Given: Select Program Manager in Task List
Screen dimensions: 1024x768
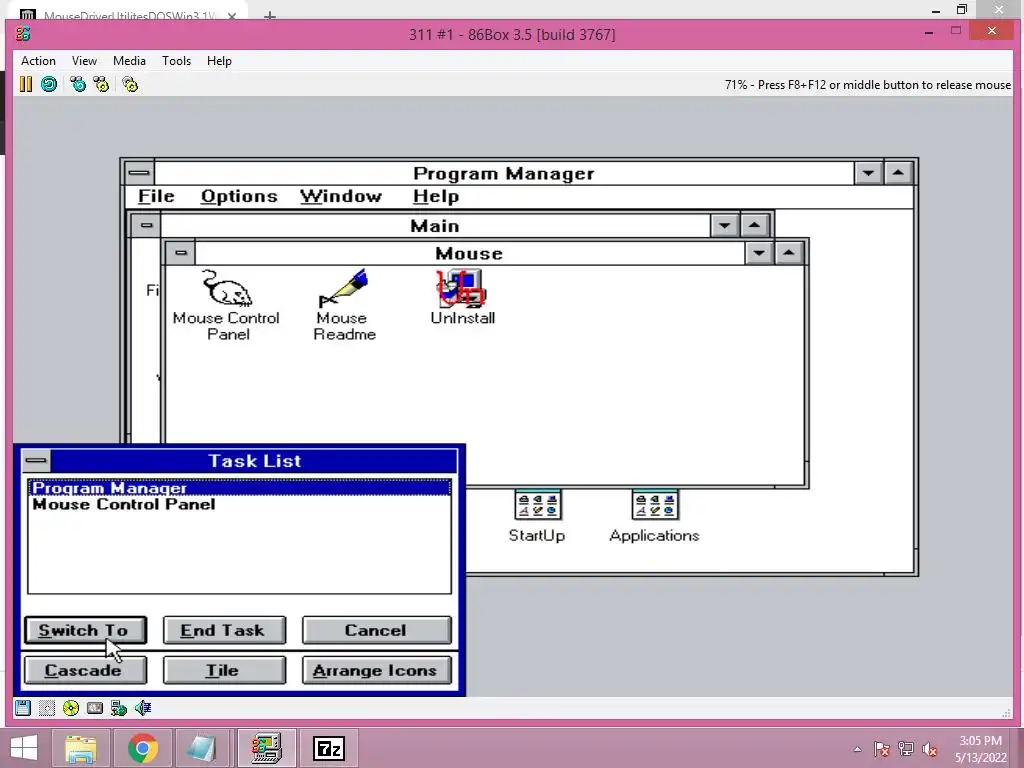Looking at the screenshot, I should tap(240, 488).
